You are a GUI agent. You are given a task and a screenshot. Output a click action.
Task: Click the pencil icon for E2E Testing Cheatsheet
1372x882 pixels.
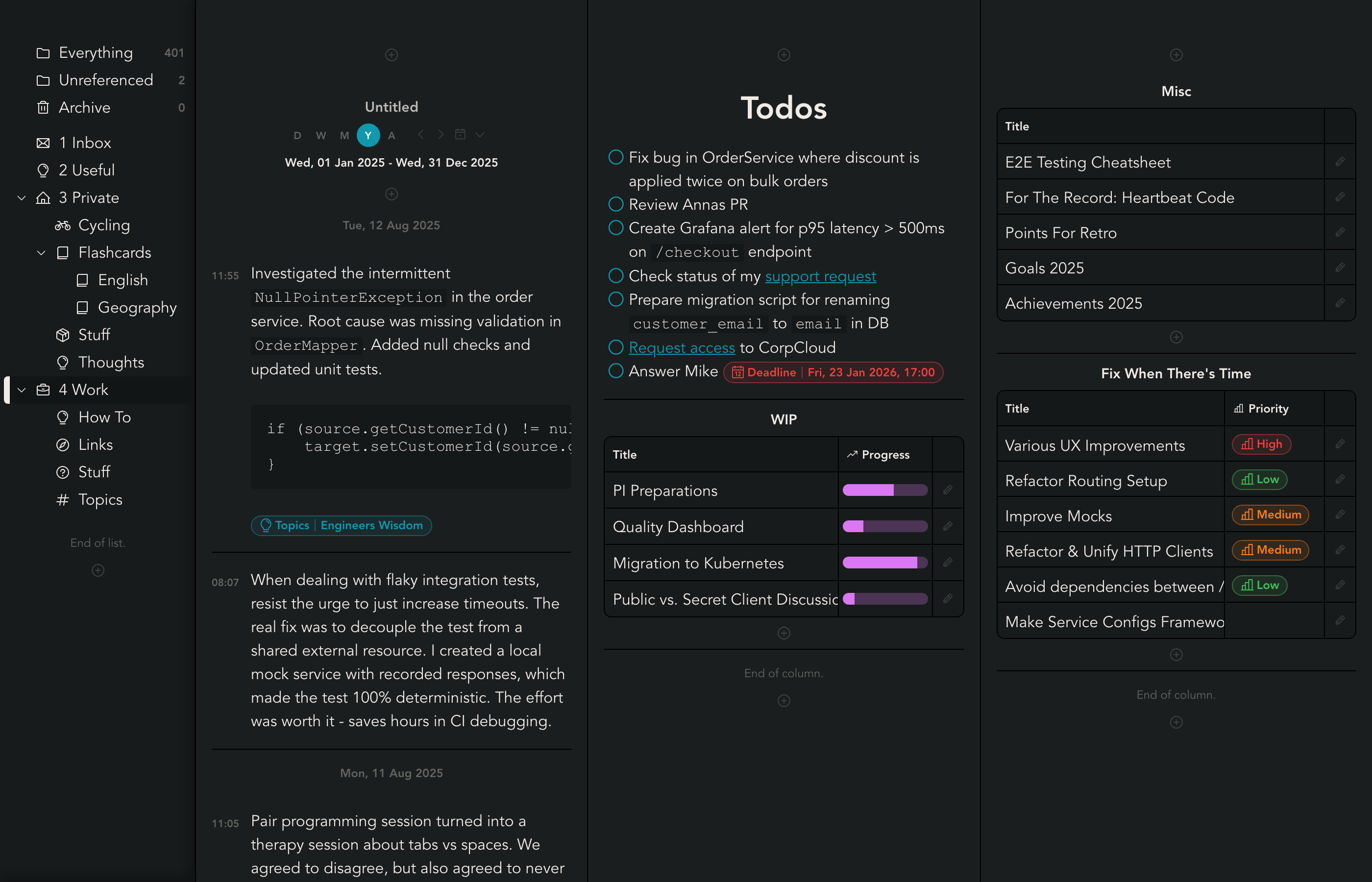(1339, 162)
